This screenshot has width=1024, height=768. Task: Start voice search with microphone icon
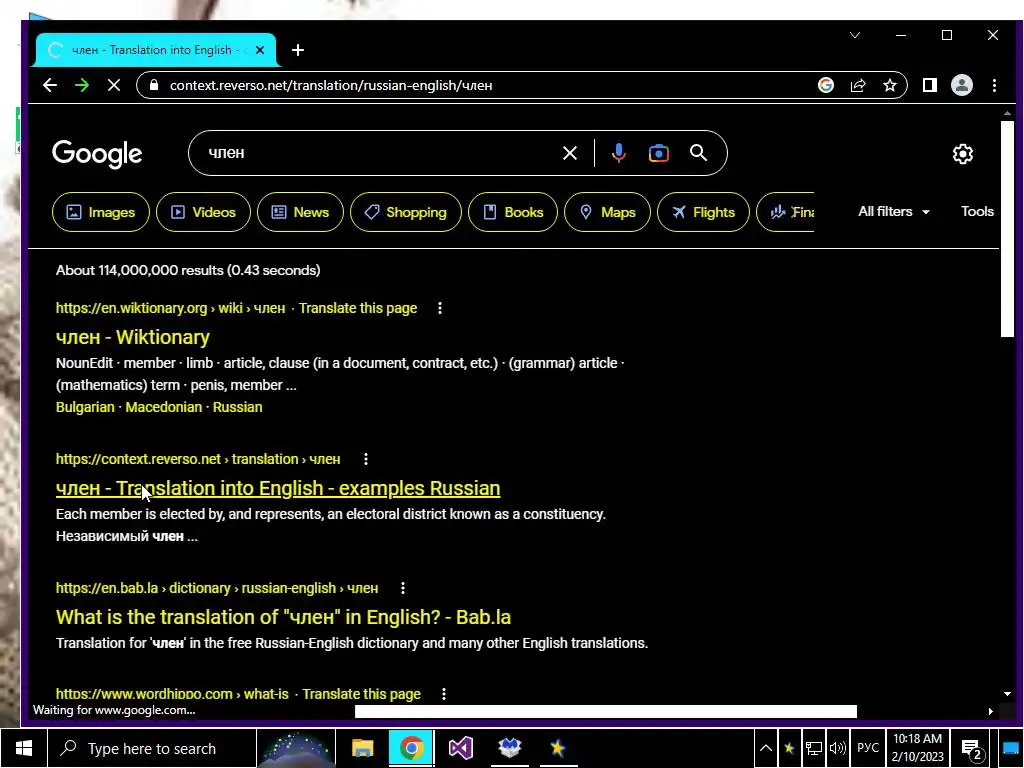[618, 153]
